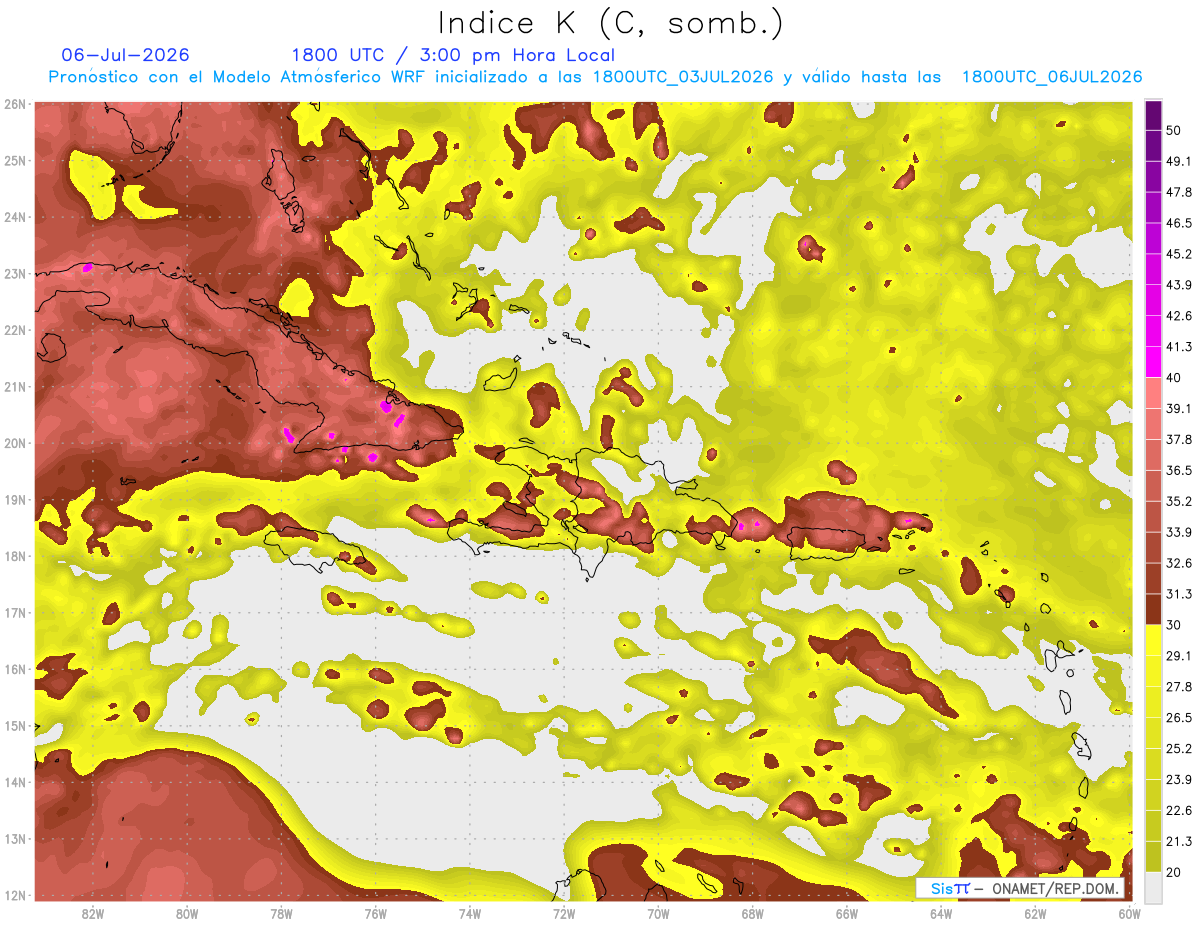Click the legend value '41.3'
Screen dimensions: 1200x927
pos(1178,346)
